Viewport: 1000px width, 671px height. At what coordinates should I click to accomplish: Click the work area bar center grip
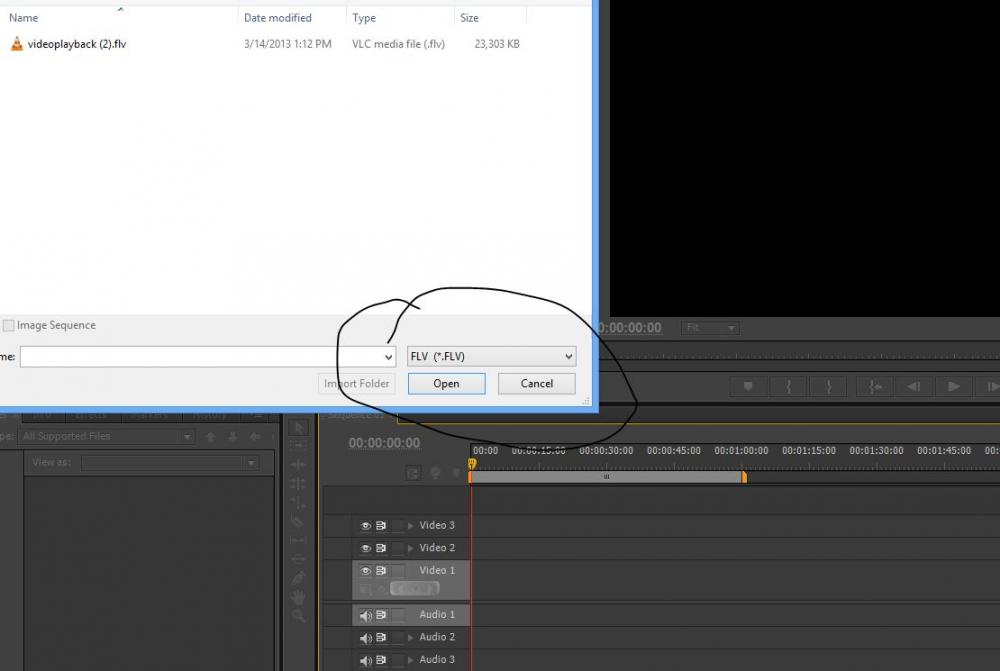[607, 476]
